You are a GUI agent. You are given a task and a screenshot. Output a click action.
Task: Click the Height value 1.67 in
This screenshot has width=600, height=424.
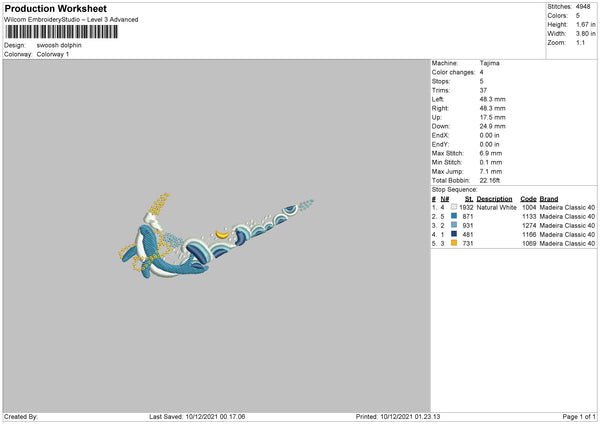coord(585,24)
